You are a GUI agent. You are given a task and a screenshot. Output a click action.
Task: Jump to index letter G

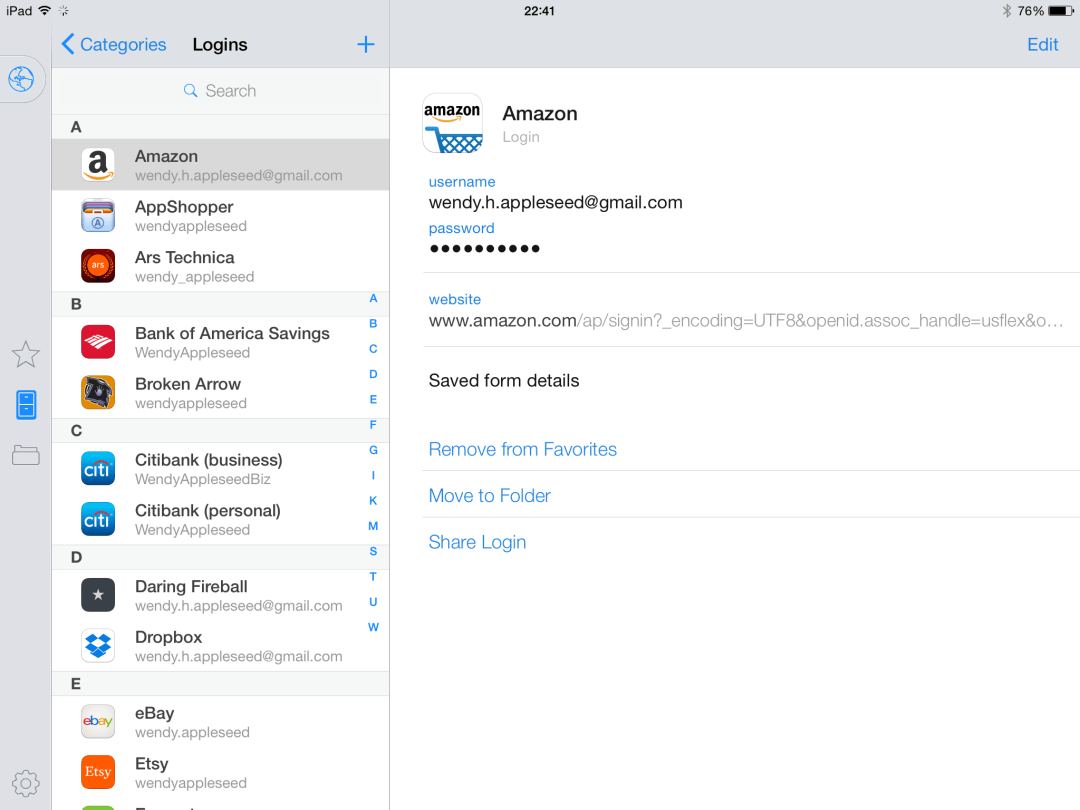coord(373,450)
